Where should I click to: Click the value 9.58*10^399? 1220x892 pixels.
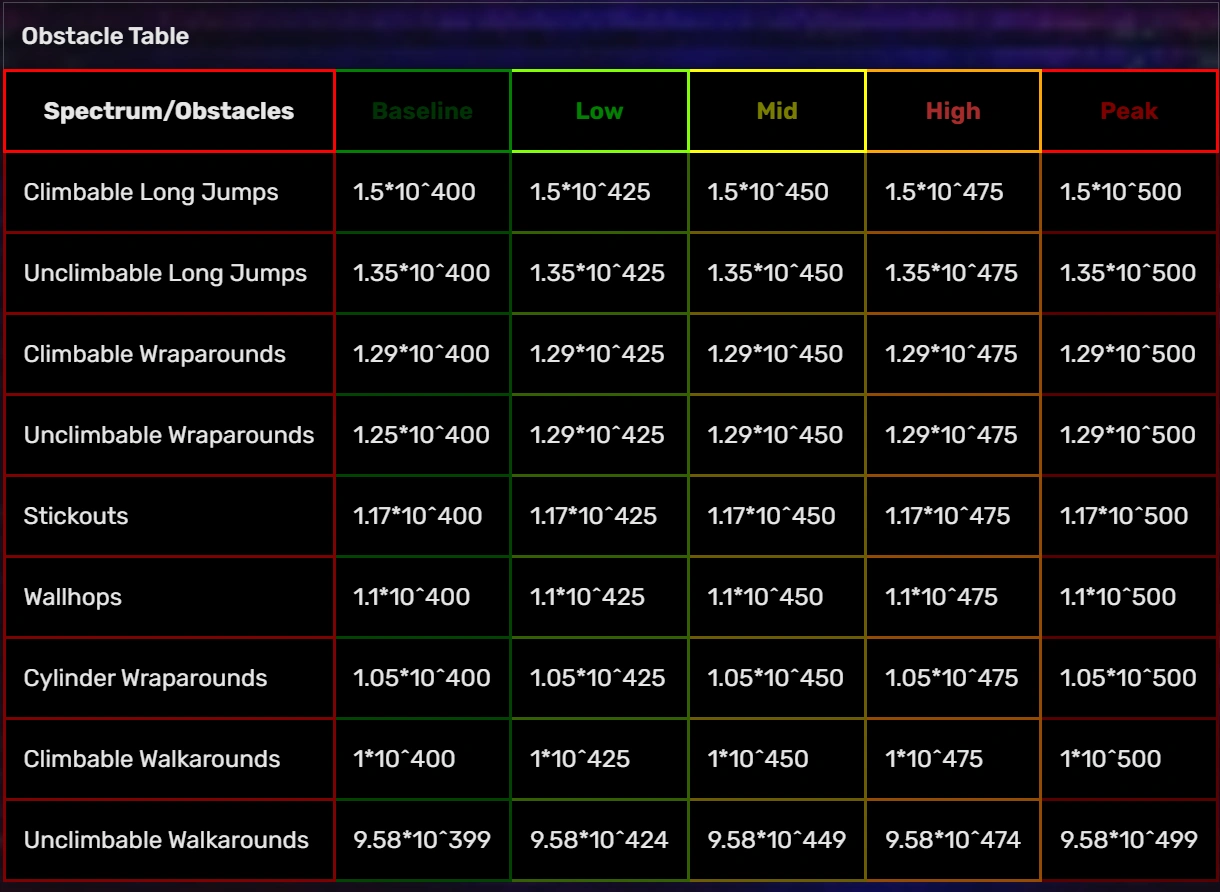pos(422,840)
